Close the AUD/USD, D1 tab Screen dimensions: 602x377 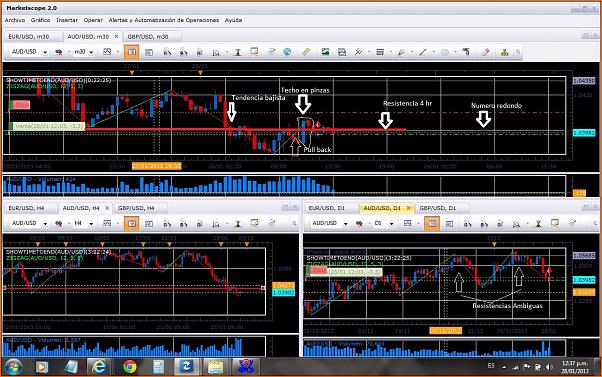(408, 208)
